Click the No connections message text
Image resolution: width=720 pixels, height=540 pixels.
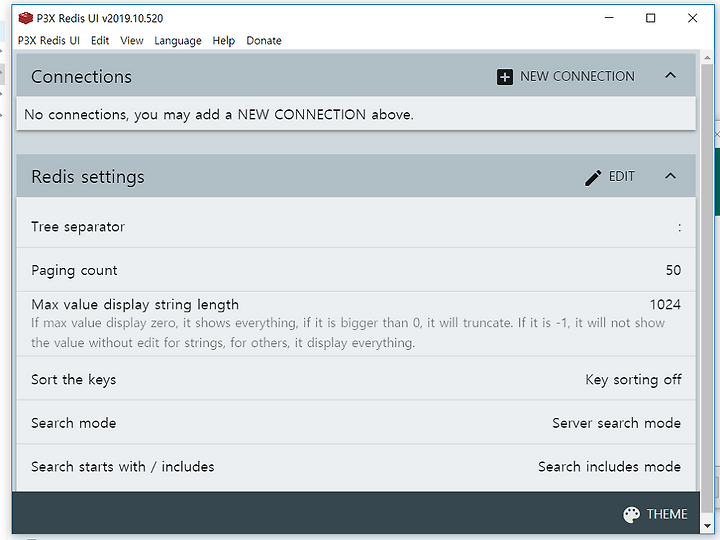(219, 115)
